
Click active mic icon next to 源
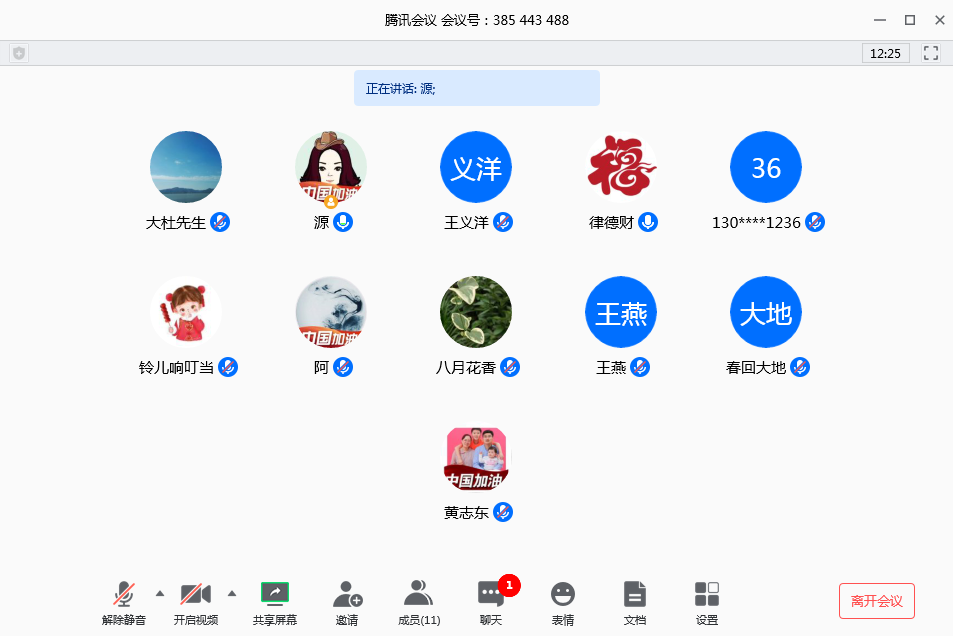pyautogui.click(x=343, y=223)
